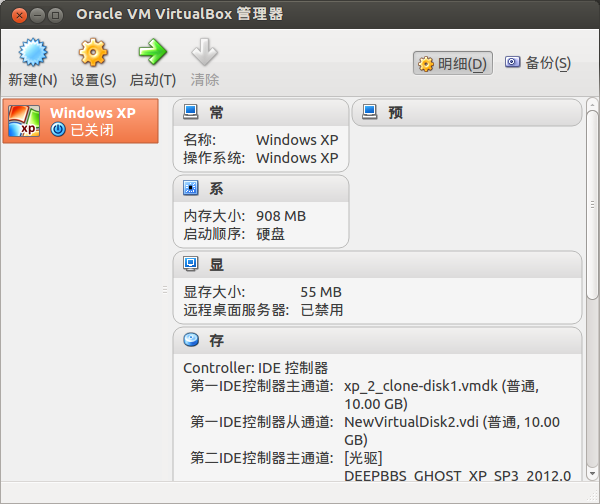Click the scrollbar up arrow
Image resolution: width=600 pixels, height=504 pixels.
tap(592, 104)
